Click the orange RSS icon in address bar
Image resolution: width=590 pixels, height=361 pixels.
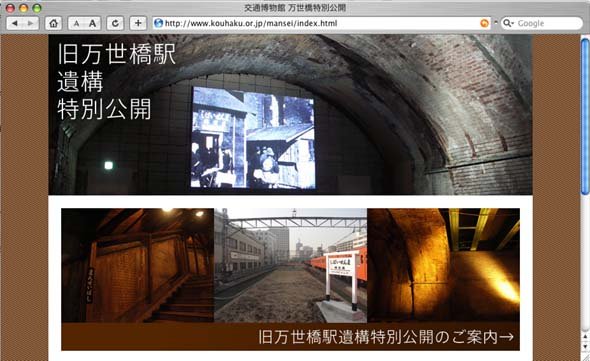pos(485,23)
